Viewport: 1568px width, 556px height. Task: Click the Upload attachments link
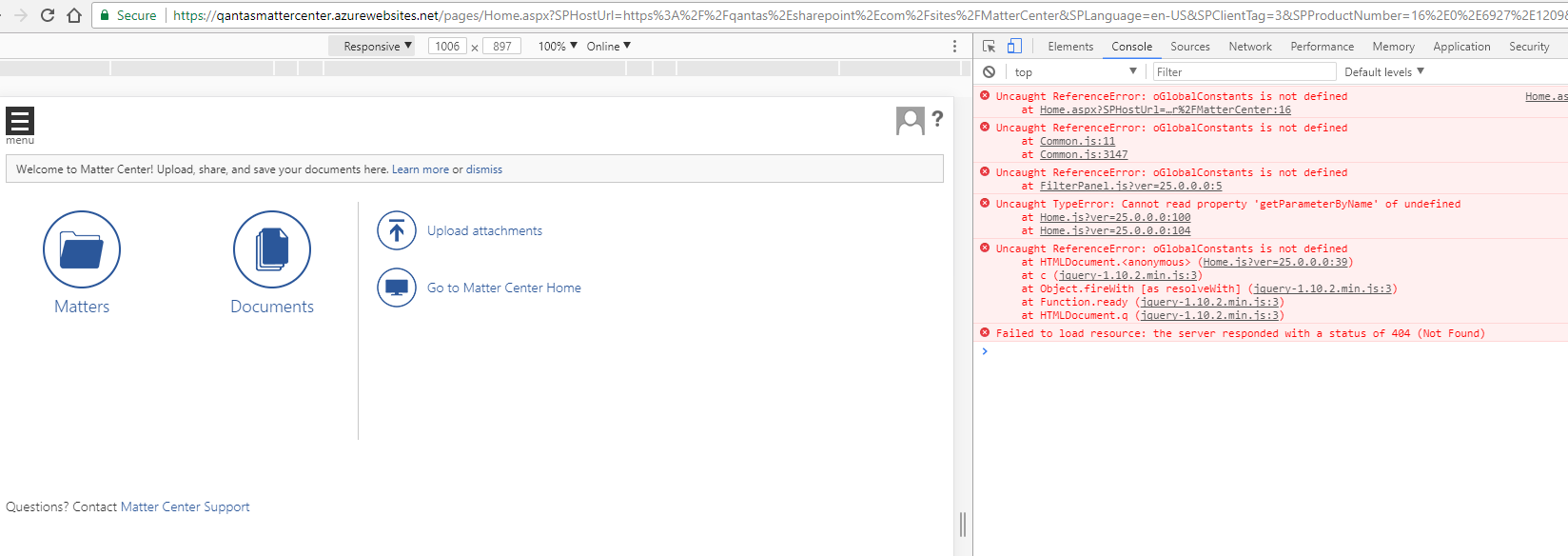(484, 230)
